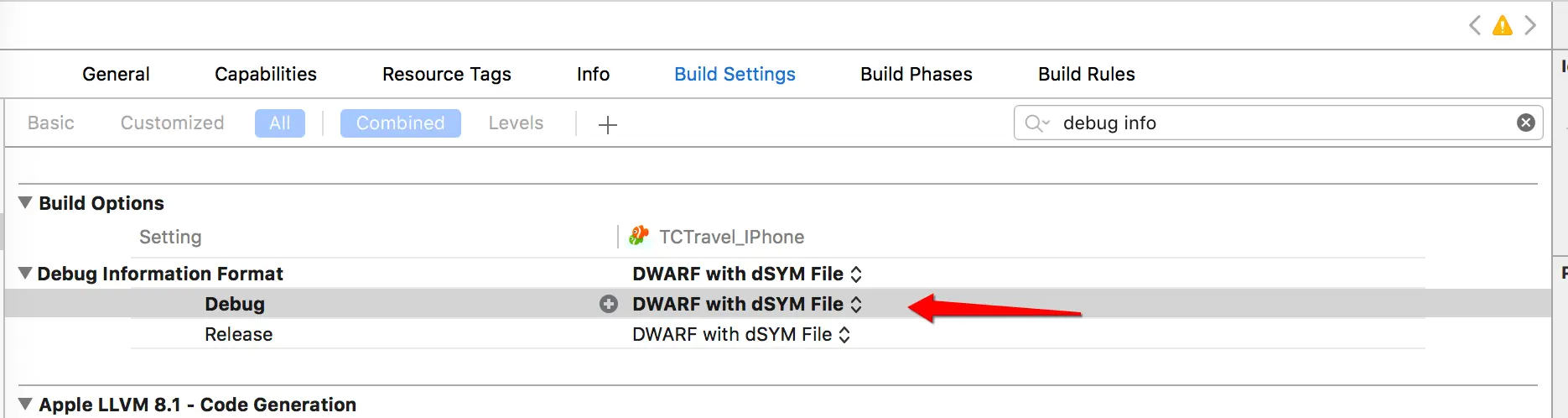Show Customized build settings
Image resolution: width=1568 pixels, height=418 pixels.
point(173,123)
